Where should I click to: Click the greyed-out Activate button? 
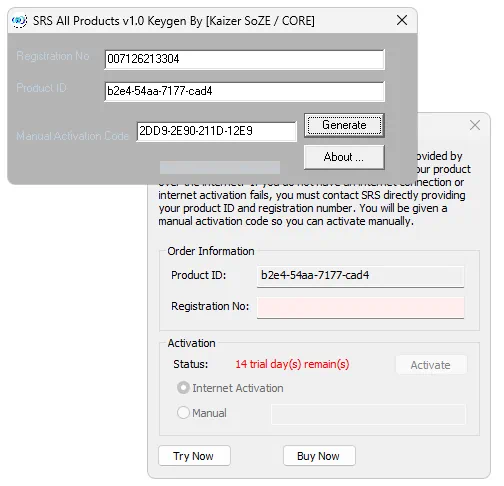pos(431,365)
